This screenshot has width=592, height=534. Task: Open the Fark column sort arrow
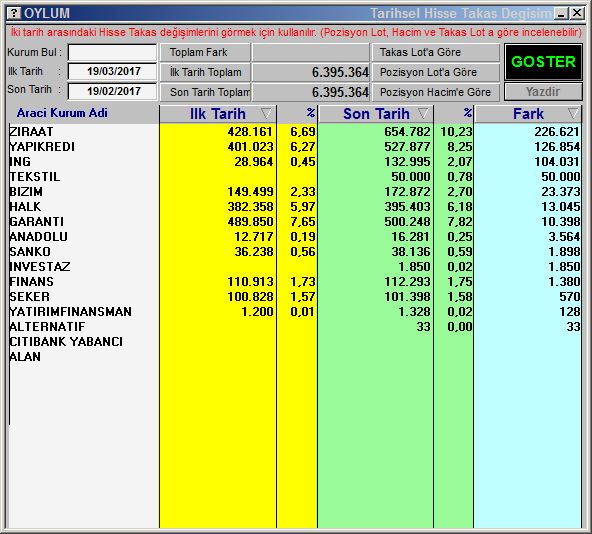(573, 113)
